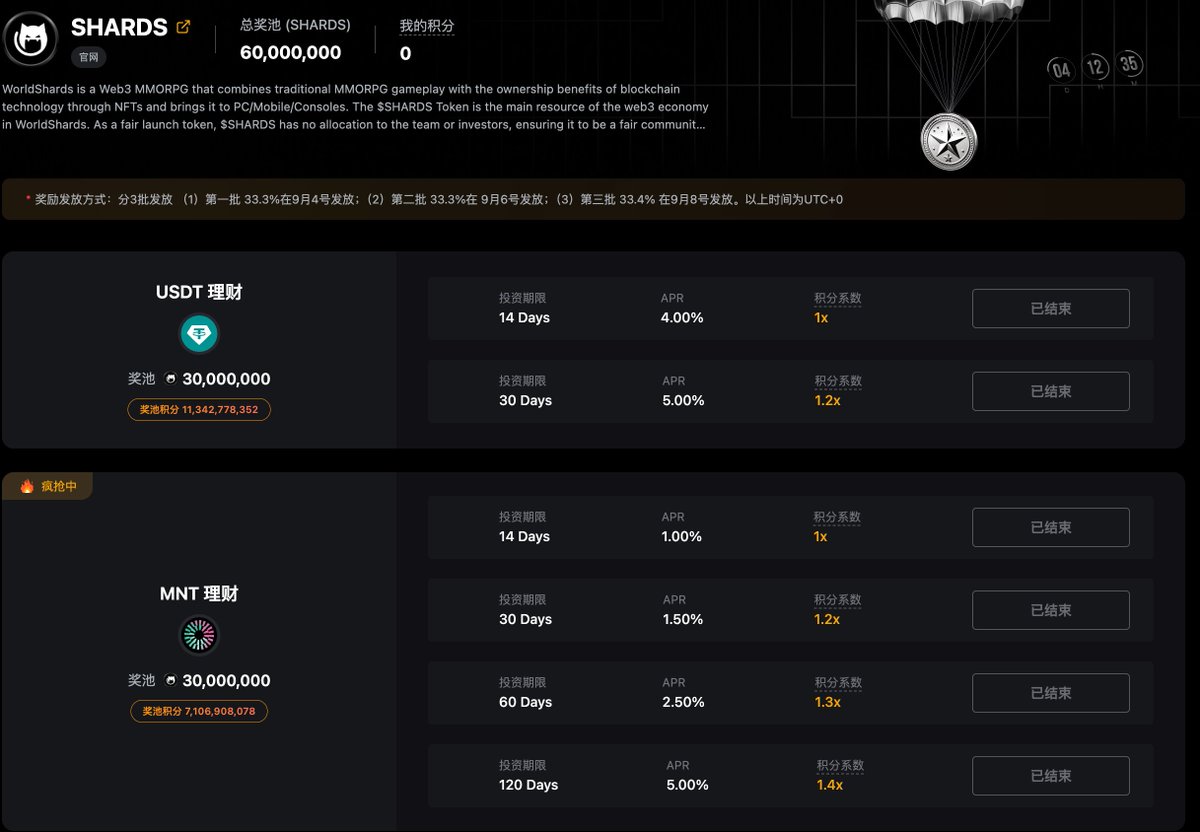Screen dimensions: 1200x832
Task: Click the flame icon on 疯抢中 badge
Action: pos(27,486)
